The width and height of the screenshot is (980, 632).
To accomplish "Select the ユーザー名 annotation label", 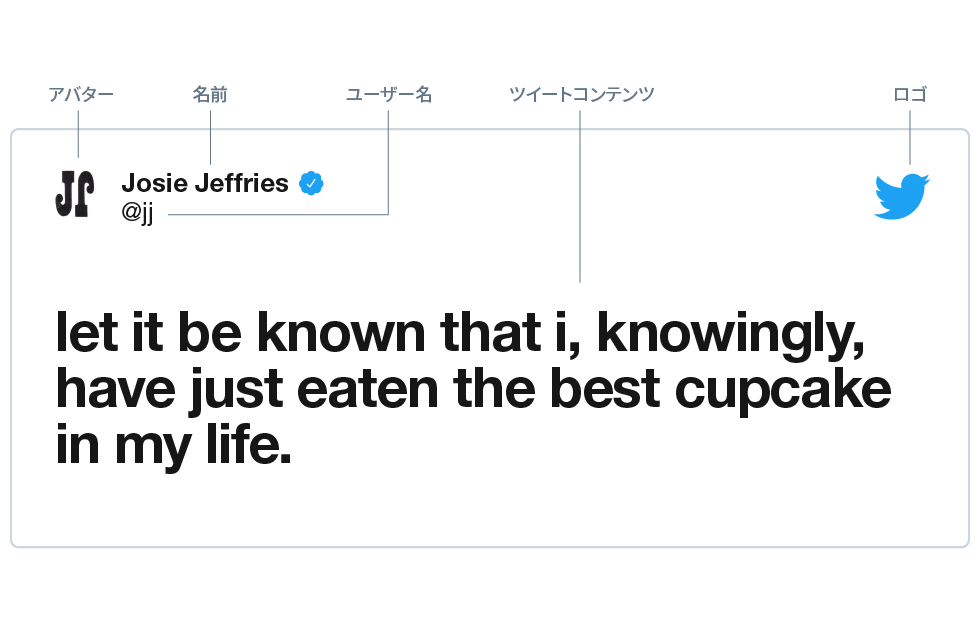I will [389, 95].
